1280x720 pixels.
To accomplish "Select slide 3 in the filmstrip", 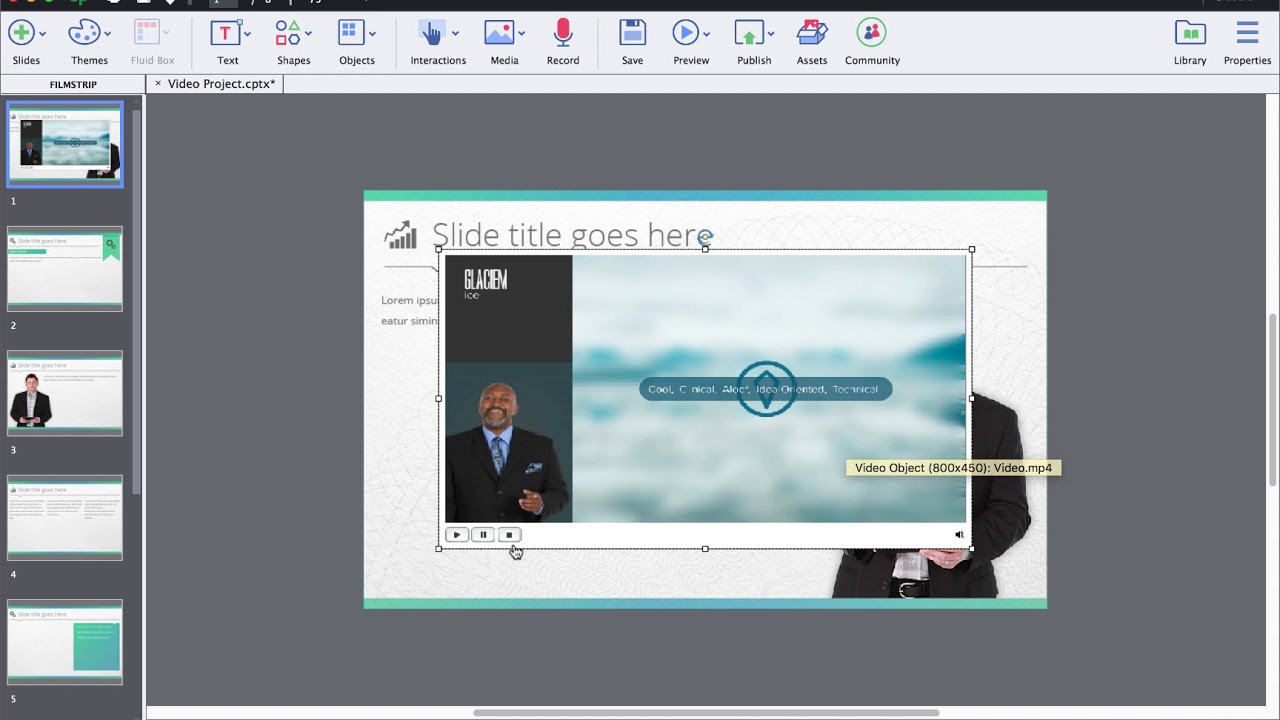I will pyautogui.click(x=64, y=393).
